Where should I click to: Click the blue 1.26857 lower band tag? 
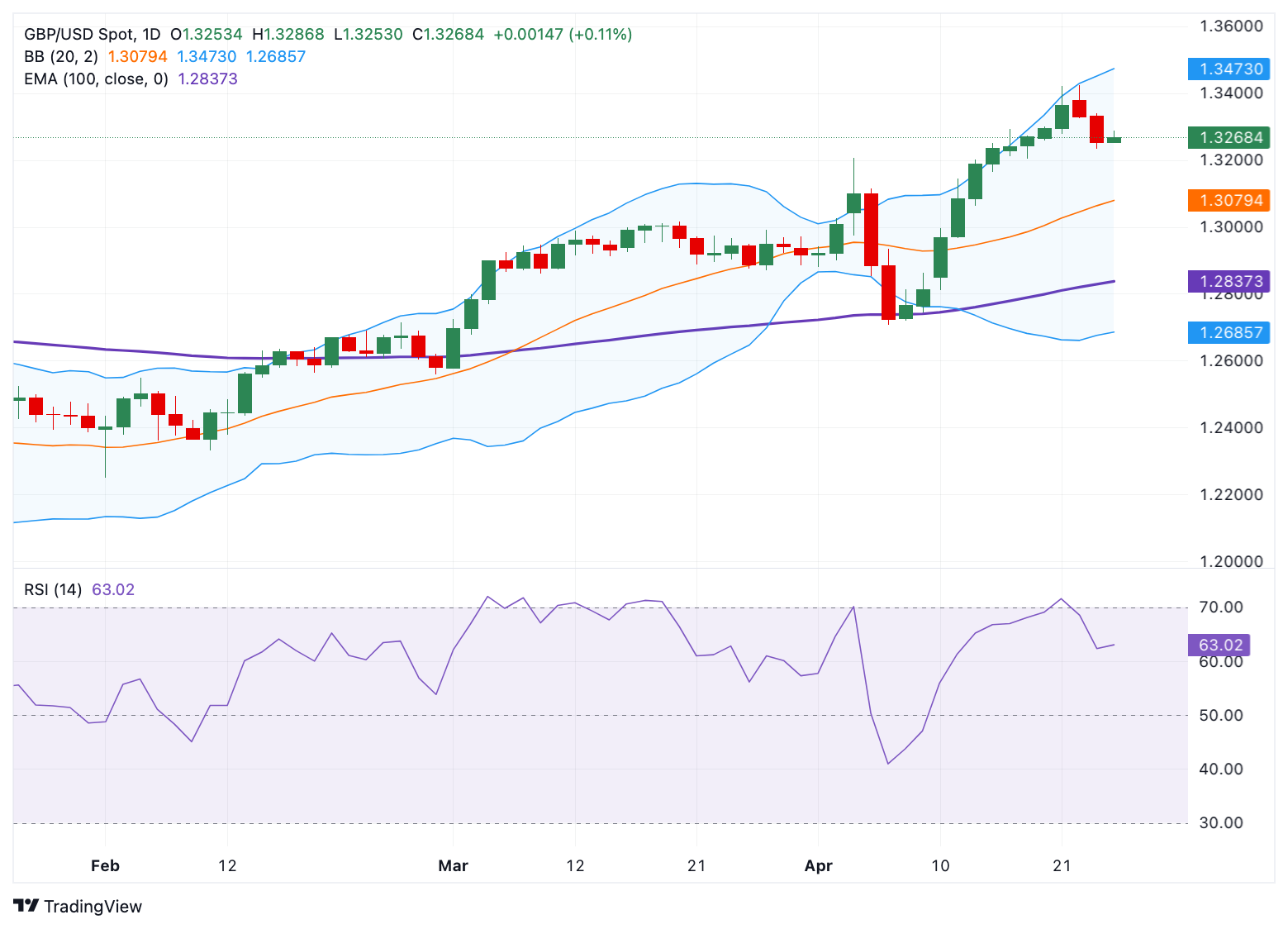[1229, 333]
